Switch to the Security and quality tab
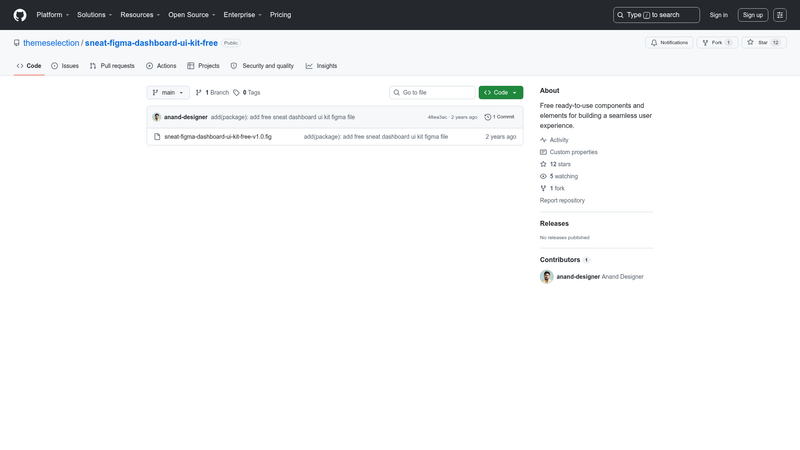Image resolution: width=800 pixels, height=450 pixels. click(x=262, y=66)
